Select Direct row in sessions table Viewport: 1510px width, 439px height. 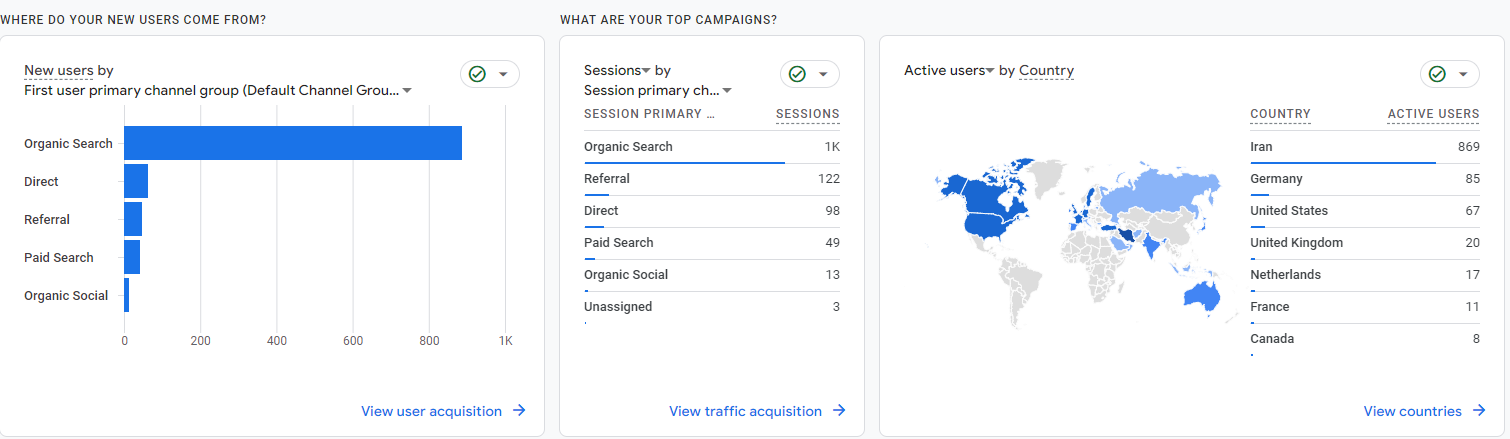point(712,211)
